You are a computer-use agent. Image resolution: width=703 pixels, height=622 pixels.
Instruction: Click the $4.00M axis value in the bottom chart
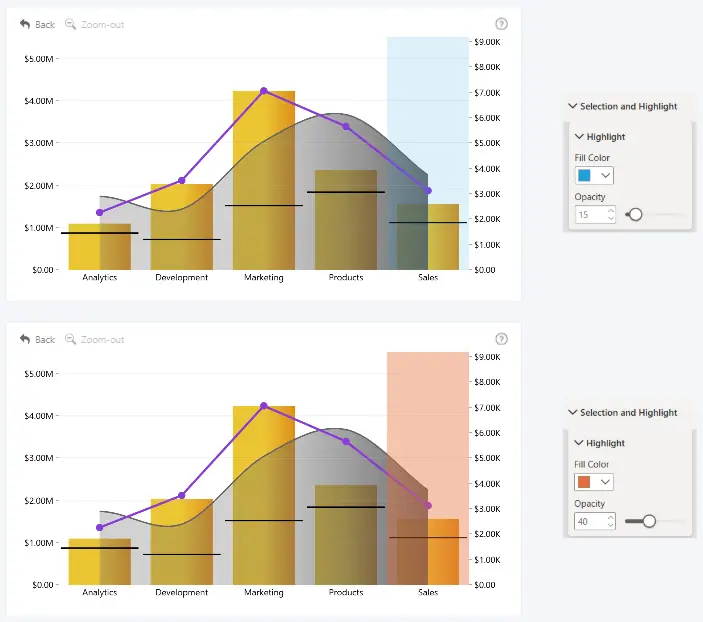coord(39,416)
